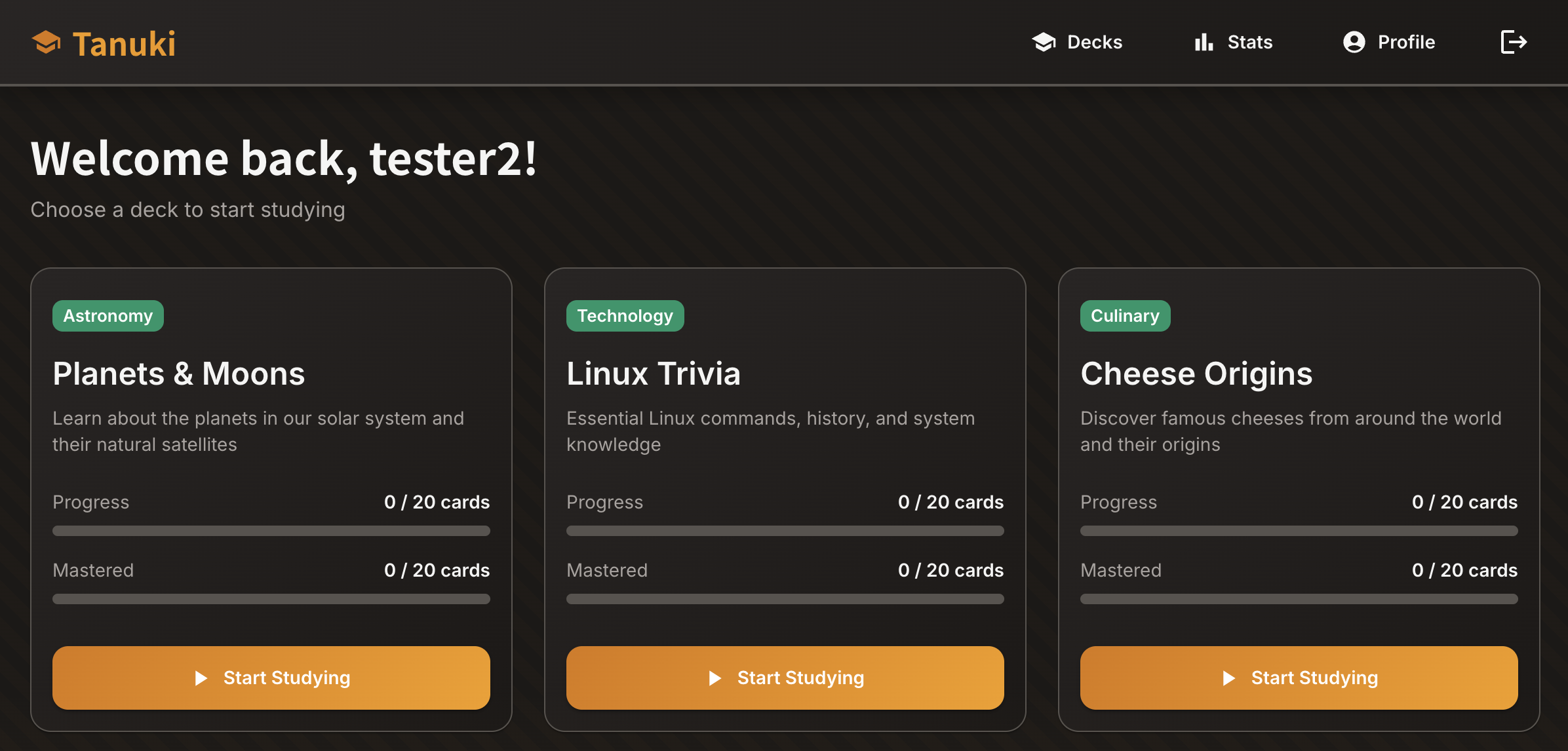Image resolution: width=1568 pixels, height=751 pixels.
Task: Click play icon on Cheese Origins button
Action: coord(1229,678)
